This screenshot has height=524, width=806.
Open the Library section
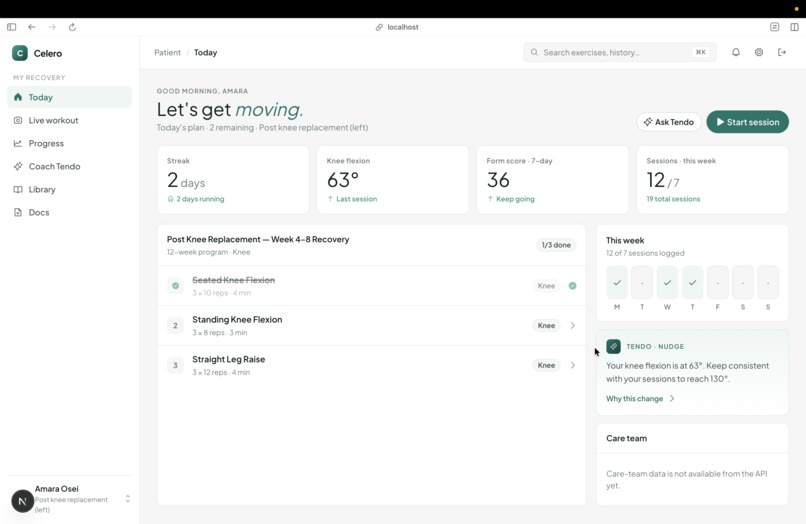pos(69,189)
